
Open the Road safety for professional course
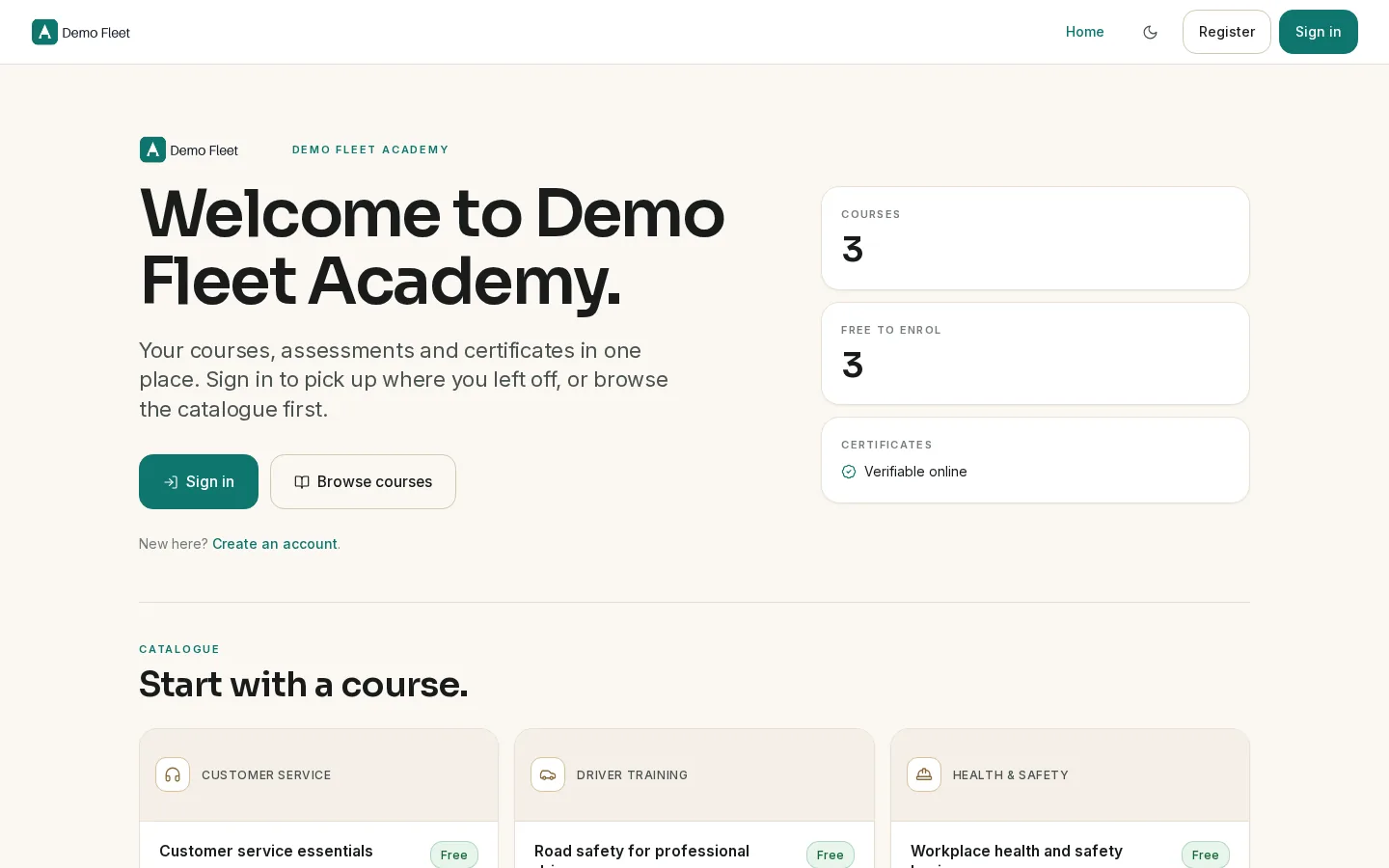tap(641, 854)
